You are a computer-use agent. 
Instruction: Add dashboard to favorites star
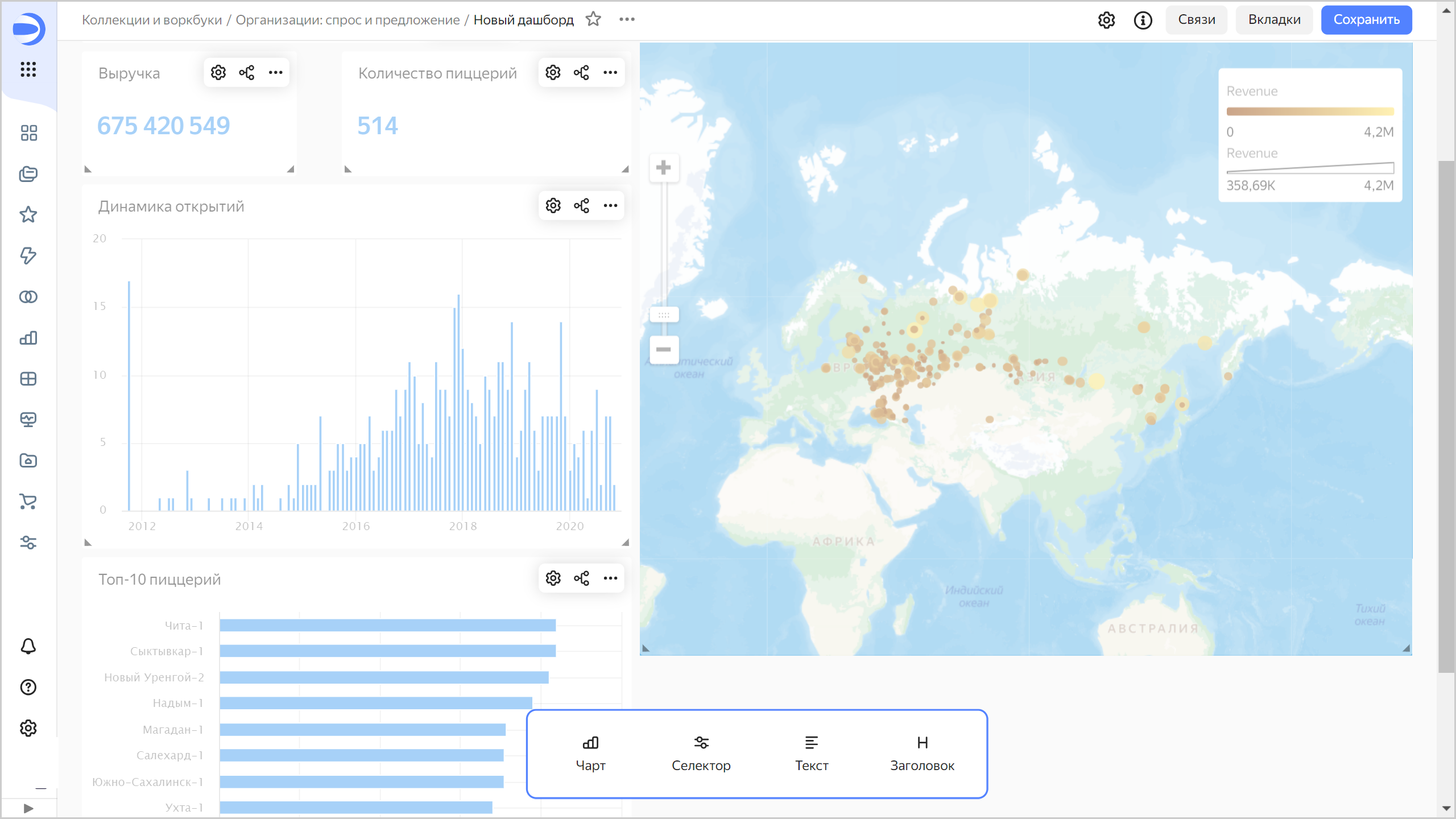[x=593, y=19]
